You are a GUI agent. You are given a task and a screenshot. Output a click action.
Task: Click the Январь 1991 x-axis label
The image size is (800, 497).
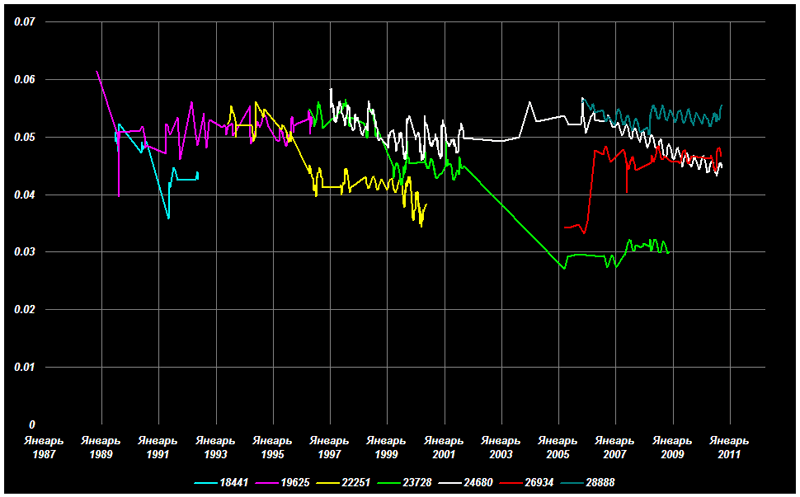coord(157,447)
